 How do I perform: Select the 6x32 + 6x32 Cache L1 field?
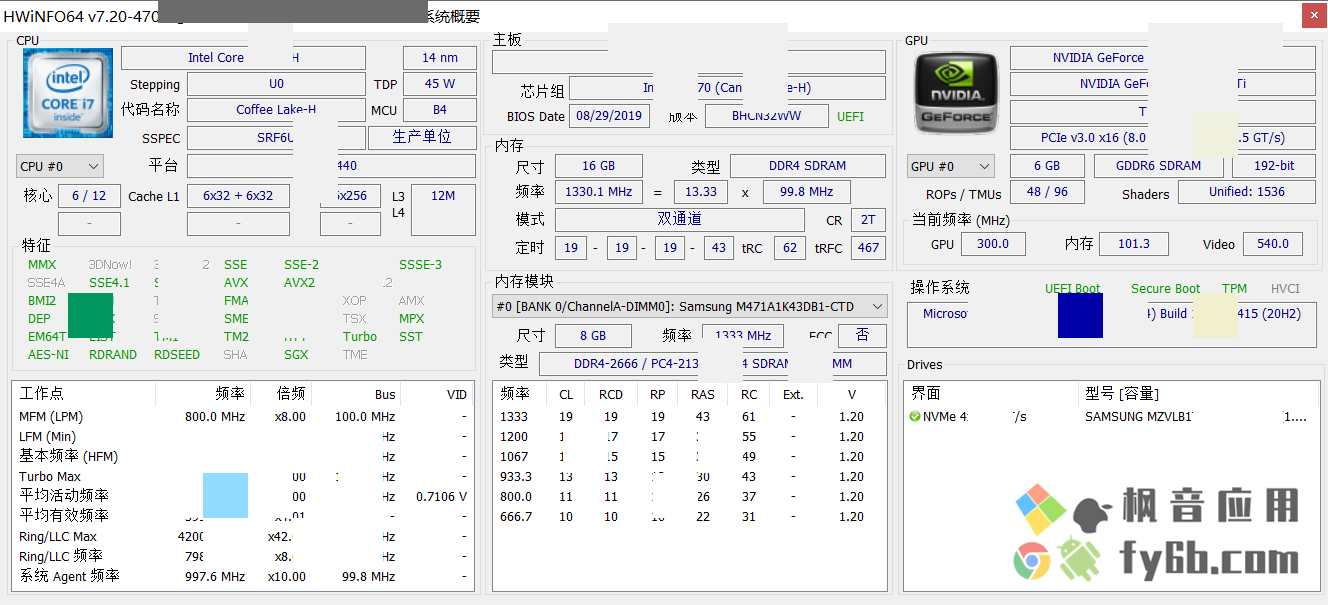point(238,196)
